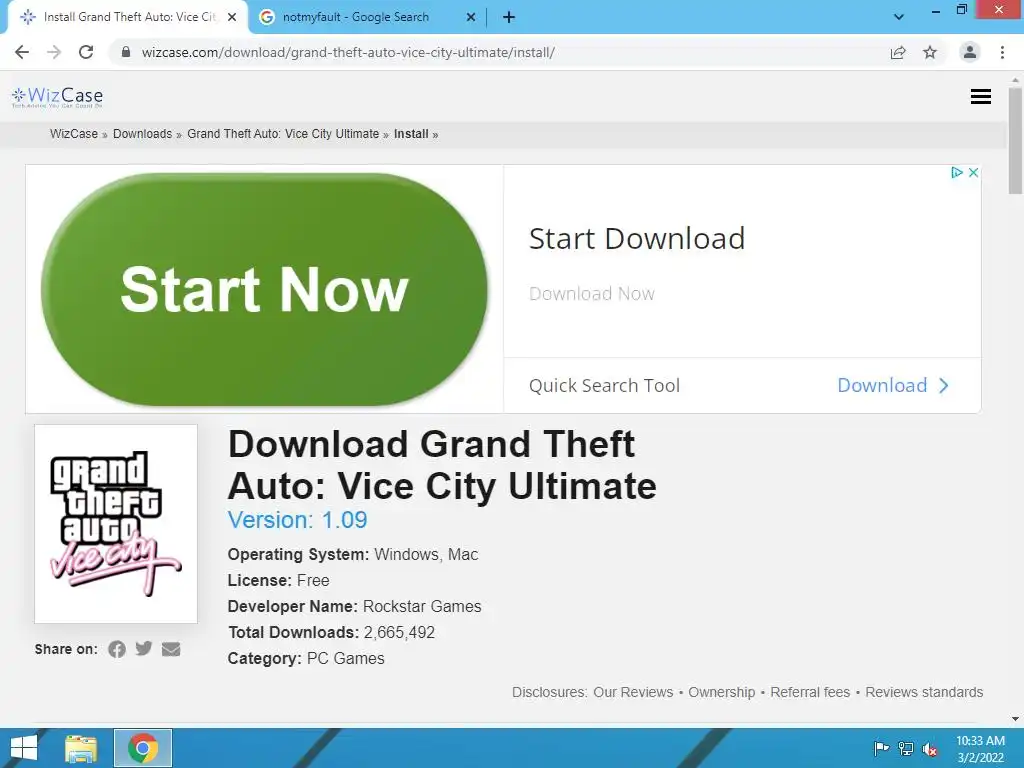Open File Explorer from the taskbar
The width and height of the screenshot is (1024, 768).
point(81,748)
